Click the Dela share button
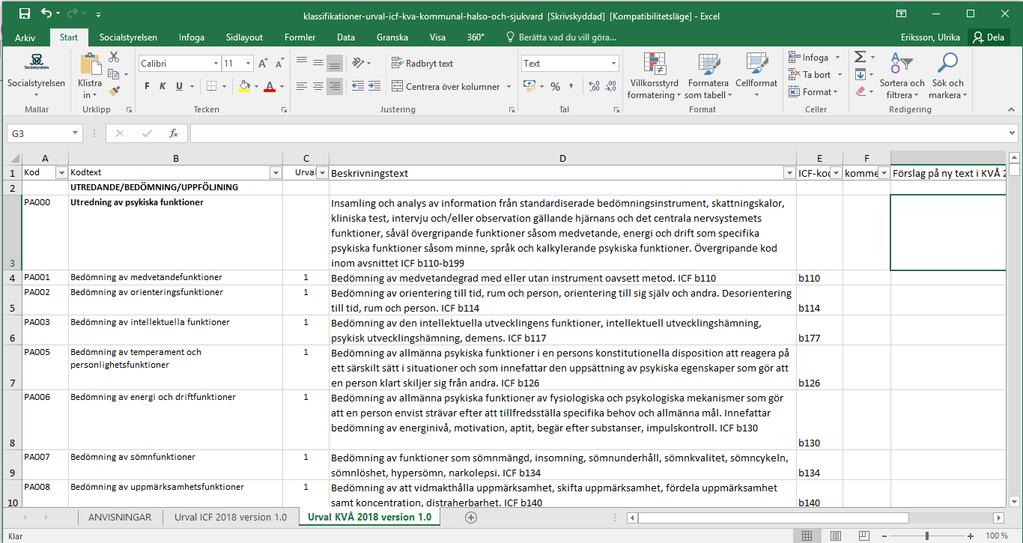1023x543 pixels. [989, 37]
